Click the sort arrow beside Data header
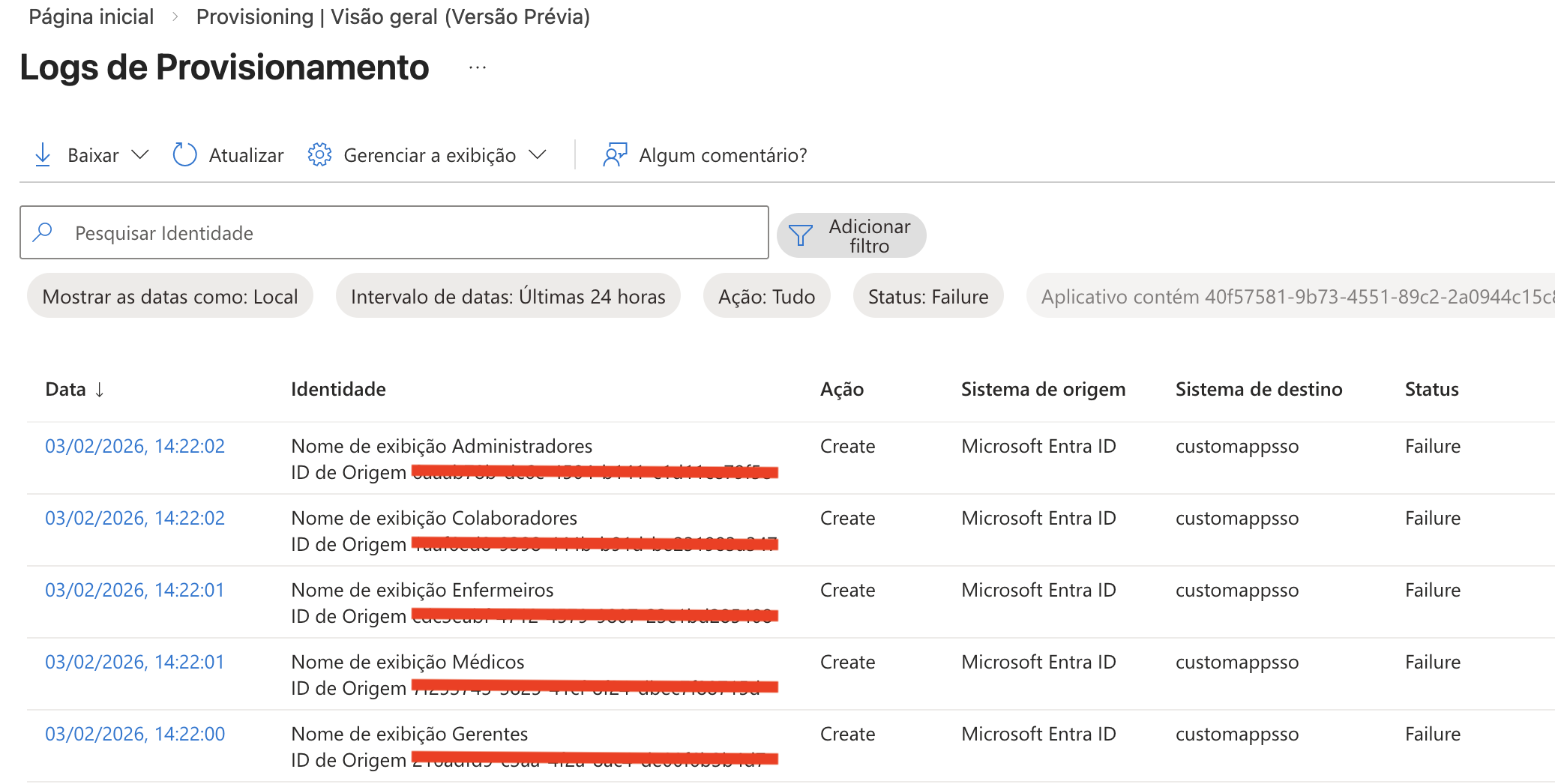 click(x=100, y=390)
